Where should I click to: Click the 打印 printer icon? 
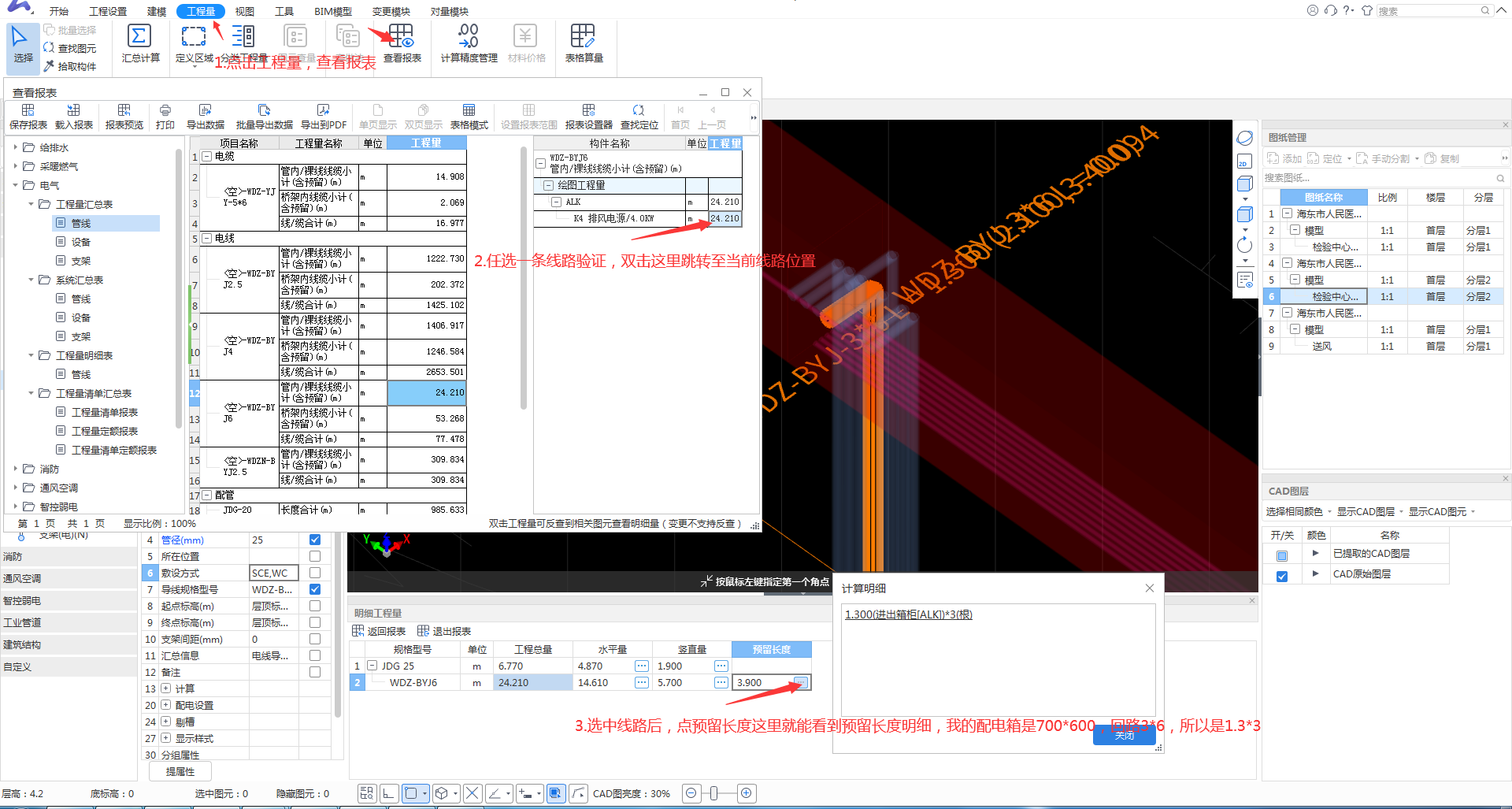pos(165,110)
